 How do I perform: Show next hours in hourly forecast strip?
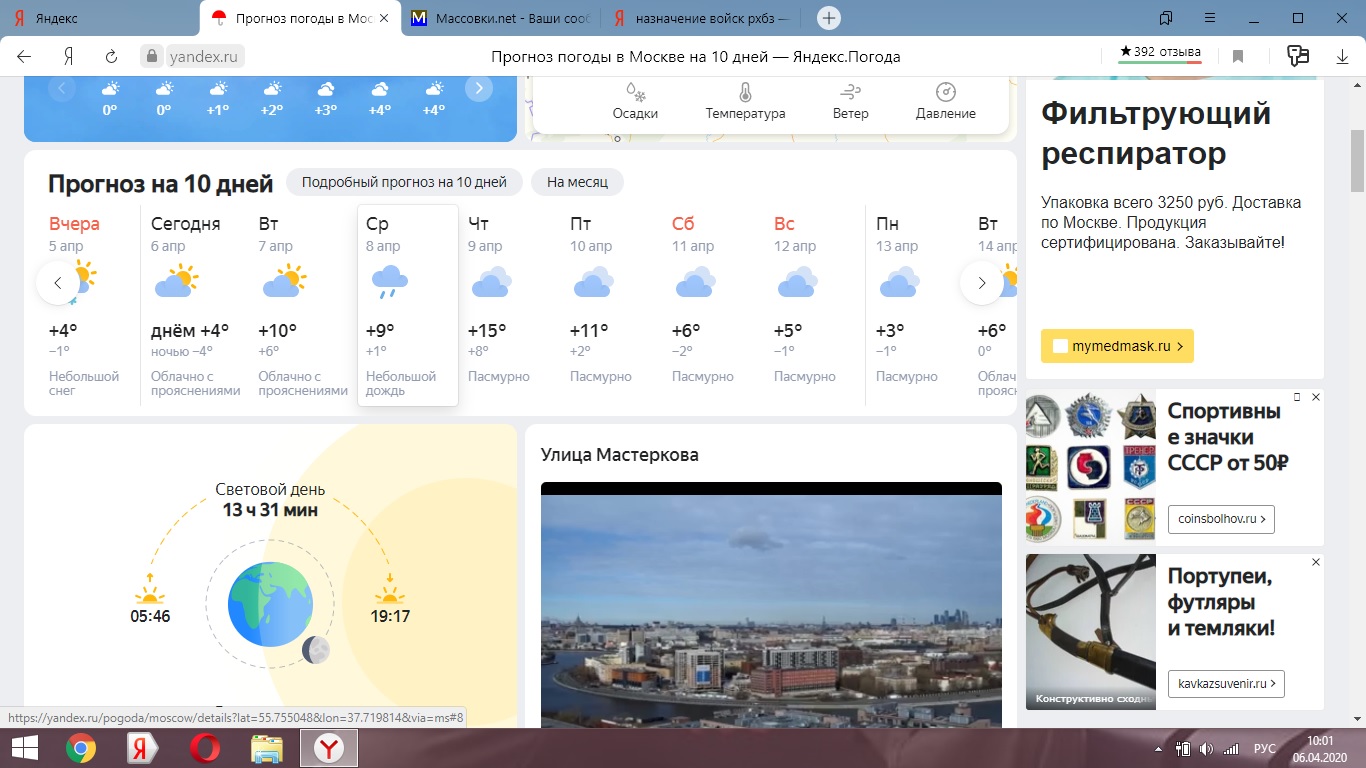[x=479, y=89]
